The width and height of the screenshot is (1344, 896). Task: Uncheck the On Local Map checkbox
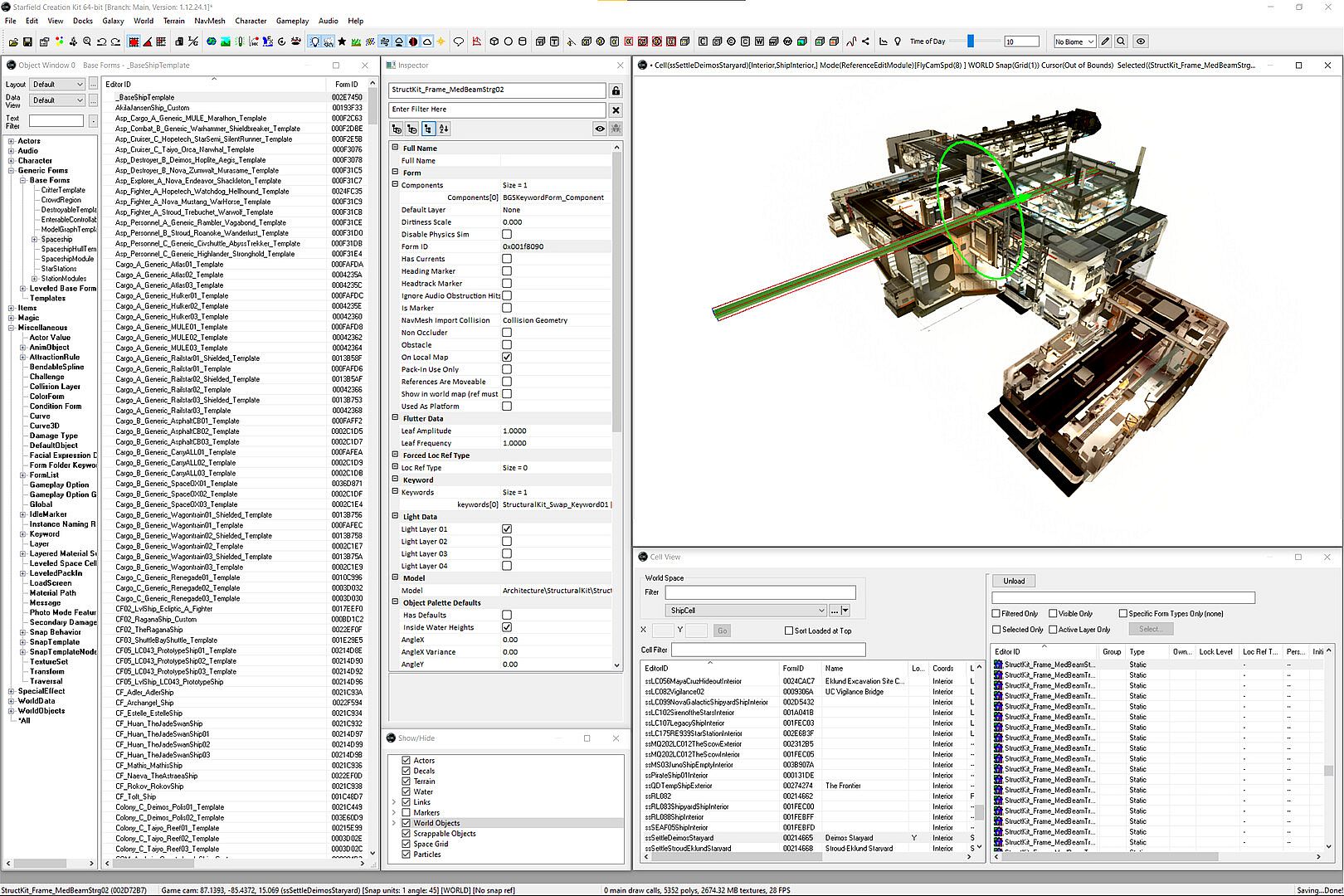point(507,358)
